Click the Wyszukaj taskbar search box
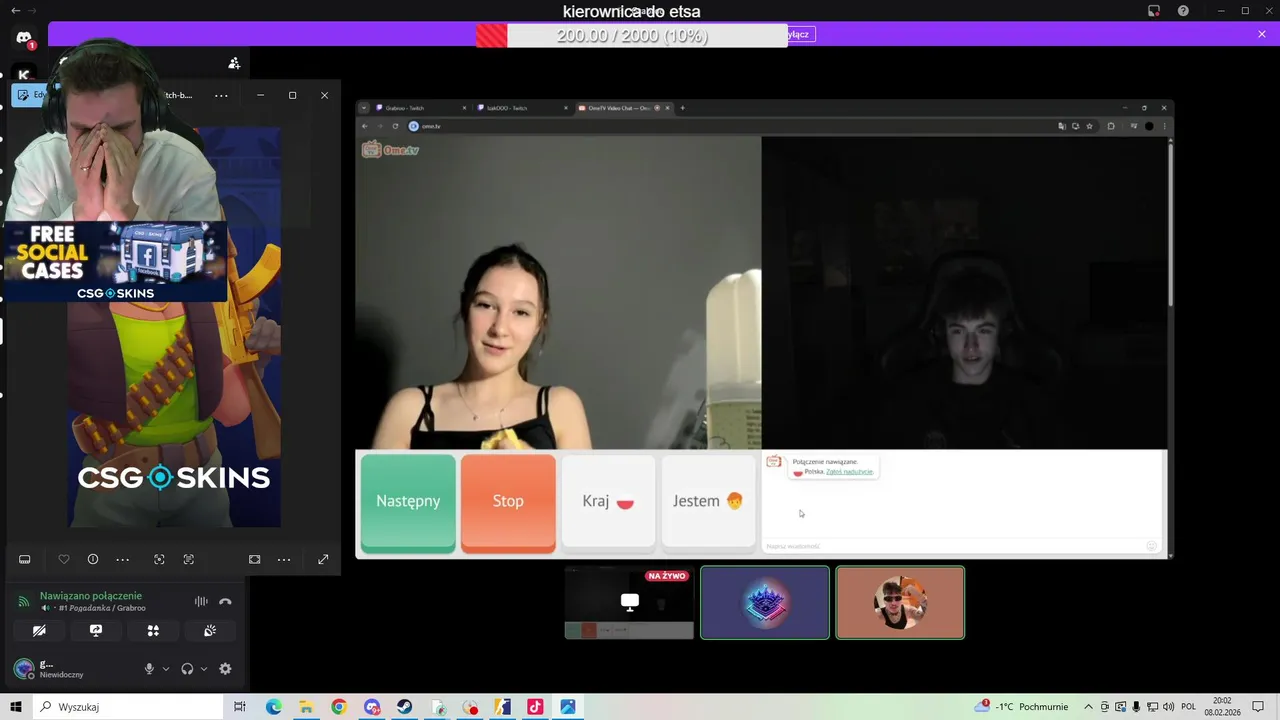Image resolution: width=1280 pixels, height=720 pixels. click(128, 707)
